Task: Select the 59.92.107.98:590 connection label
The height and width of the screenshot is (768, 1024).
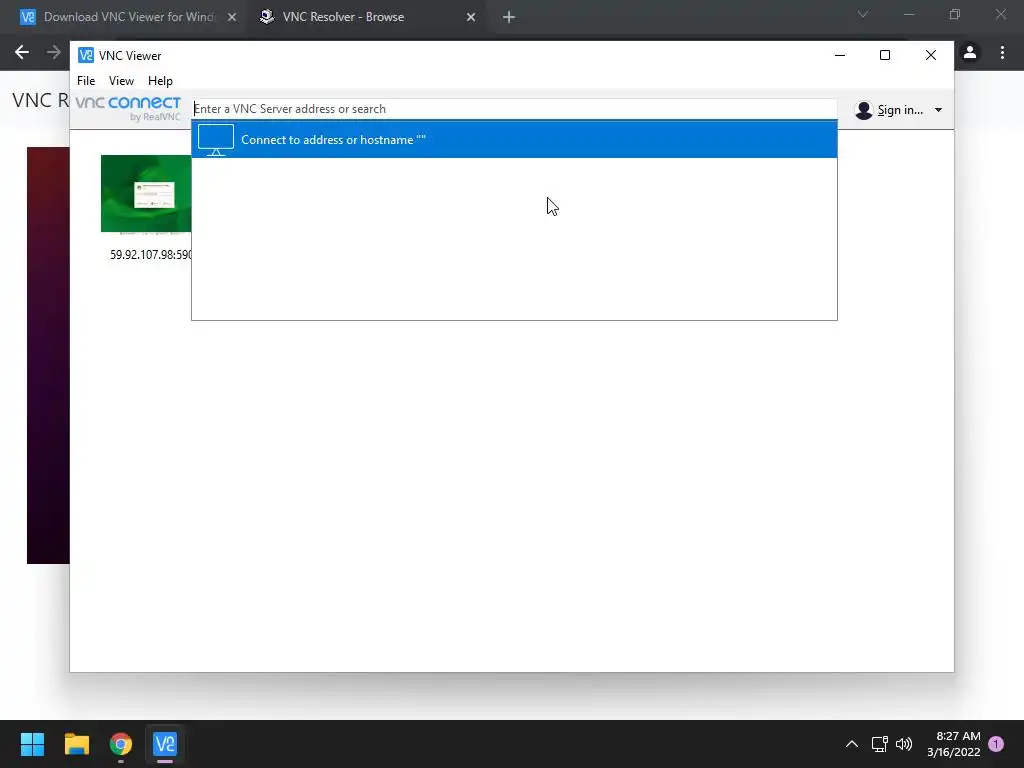Action: tap(151, 255)
